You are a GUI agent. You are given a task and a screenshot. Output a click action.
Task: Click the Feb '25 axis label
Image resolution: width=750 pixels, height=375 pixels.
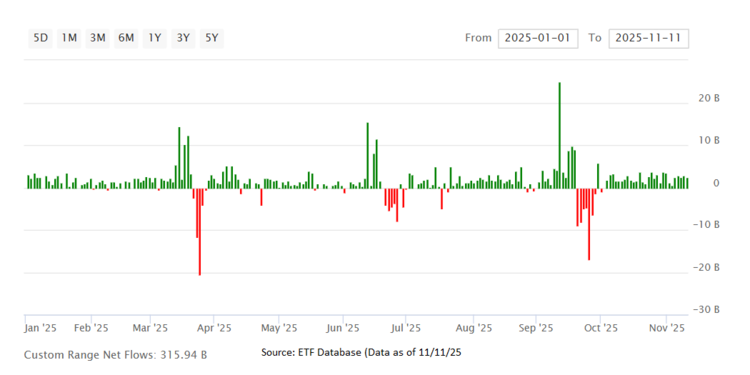92,328
